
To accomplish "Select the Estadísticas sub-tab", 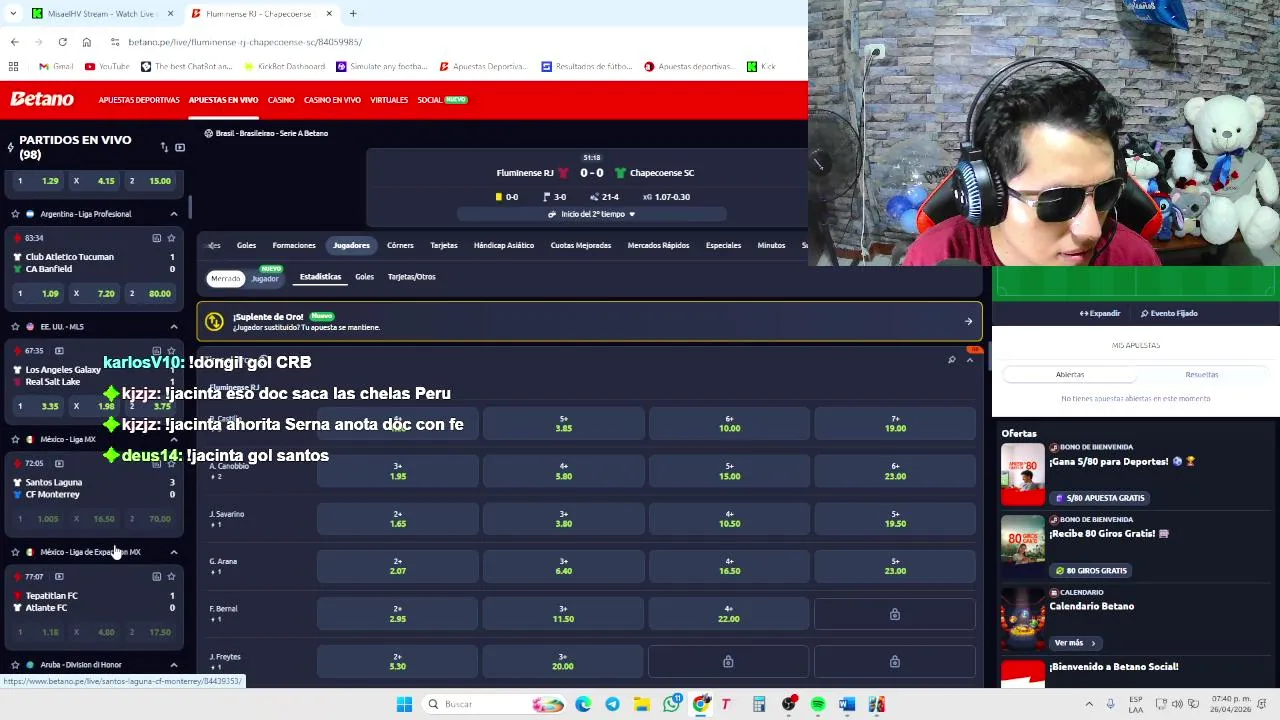I will [x=320, y=277].
